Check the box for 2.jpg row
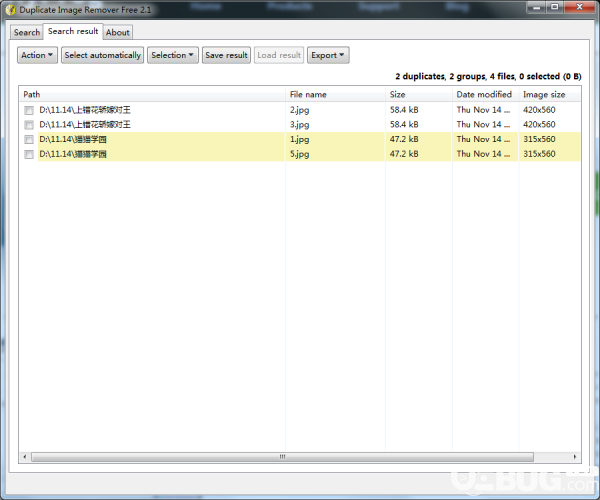 (x=29, y=110)
